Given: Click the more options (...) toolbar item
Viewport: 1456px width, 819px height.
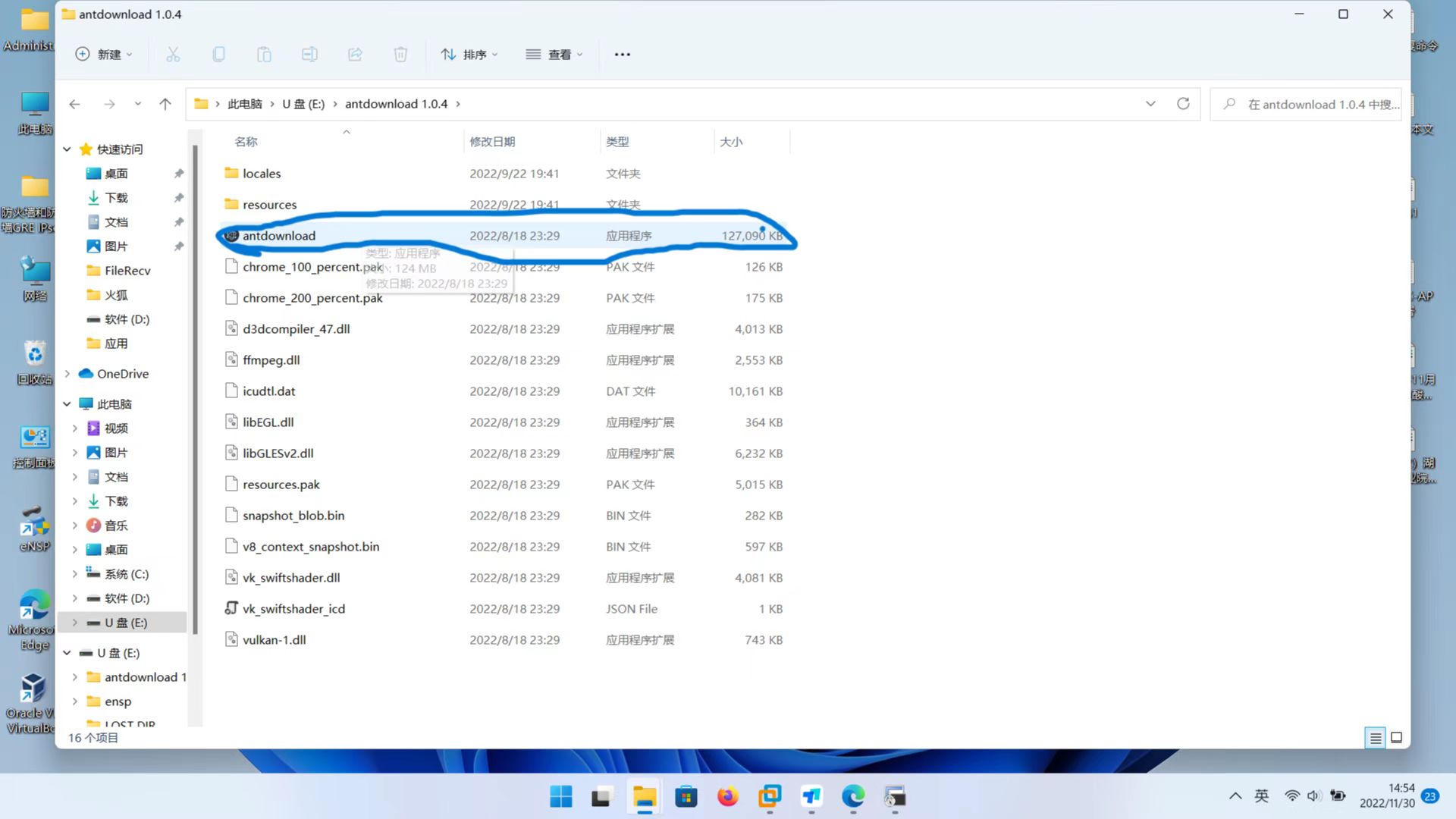Looking at the screenshot, I should [622, 53].
